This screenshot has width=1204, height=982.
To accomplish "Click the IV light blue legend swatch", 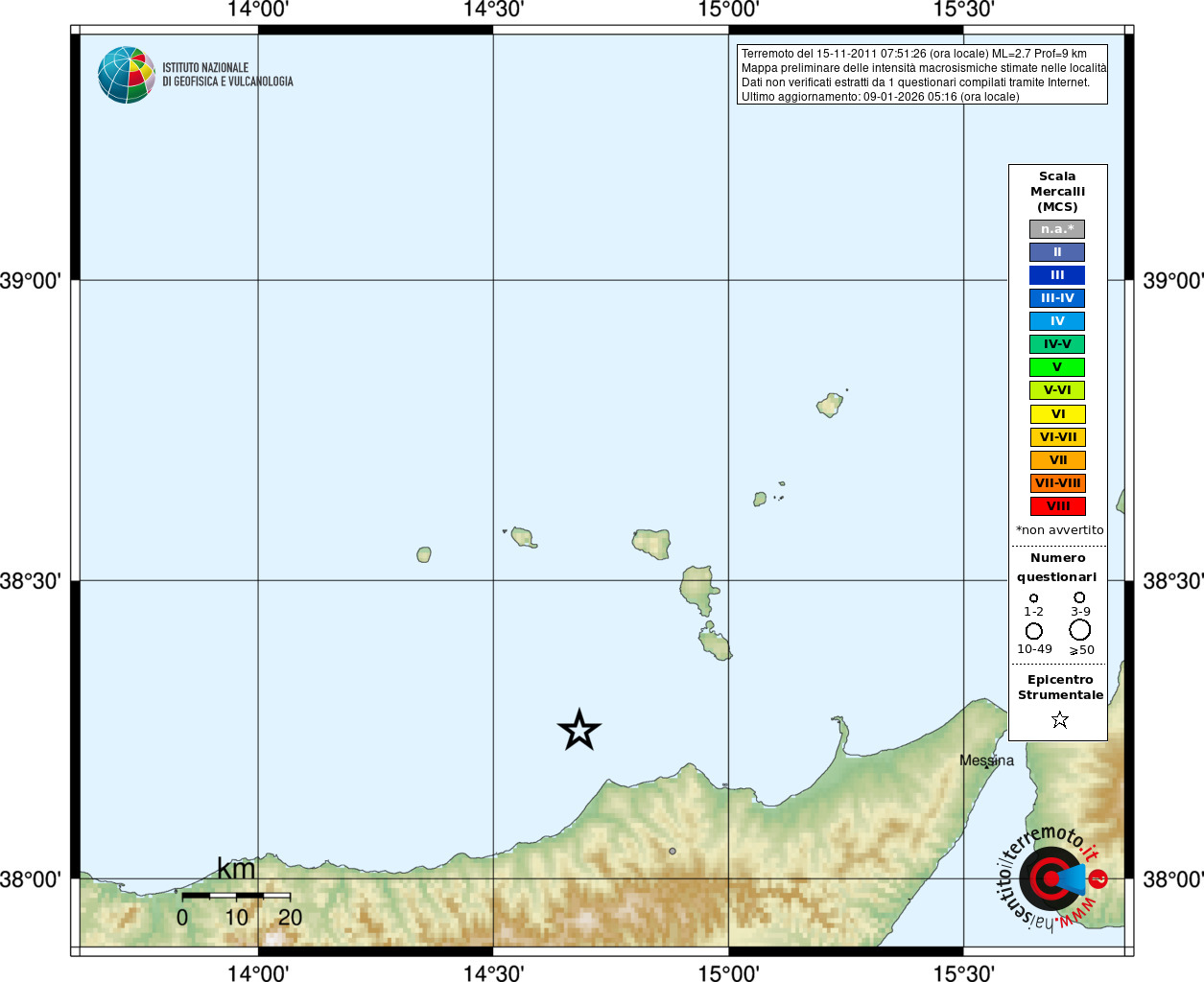I will point(1057,321).
